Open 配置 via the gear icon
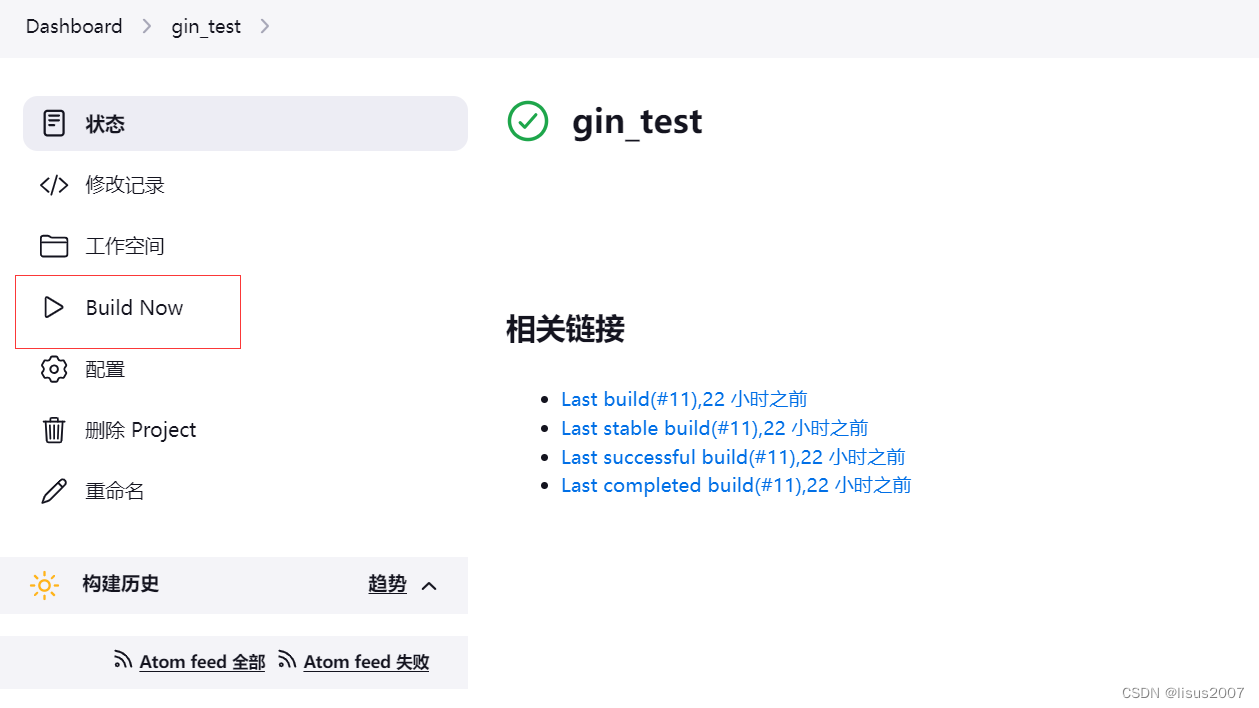This screenshot has width=1259, height=708. [54, 368]
